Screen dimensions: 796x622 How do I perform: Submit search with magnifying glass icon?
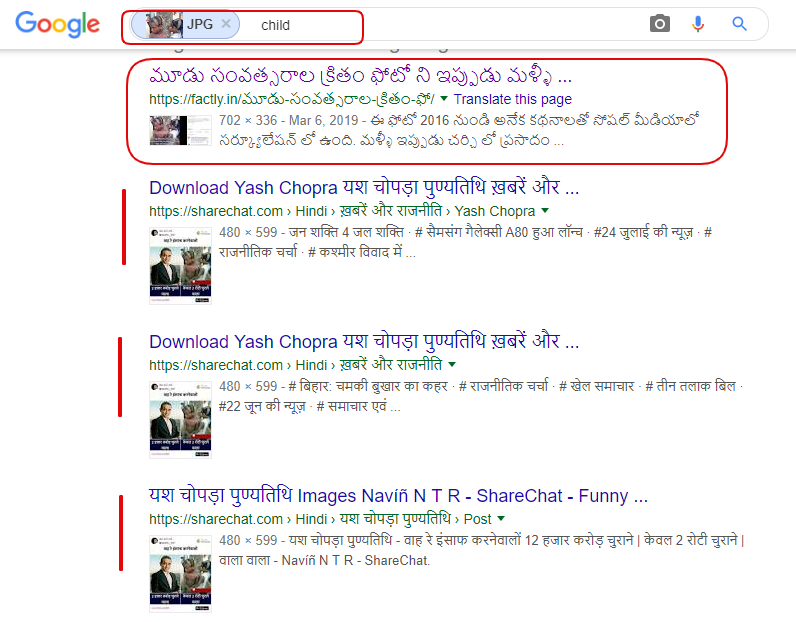point(739,24)
